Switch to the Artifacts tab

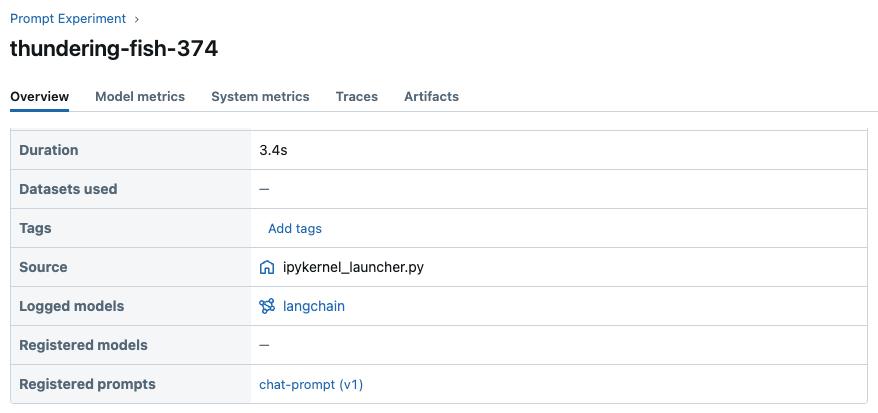[x=431, y=97]
